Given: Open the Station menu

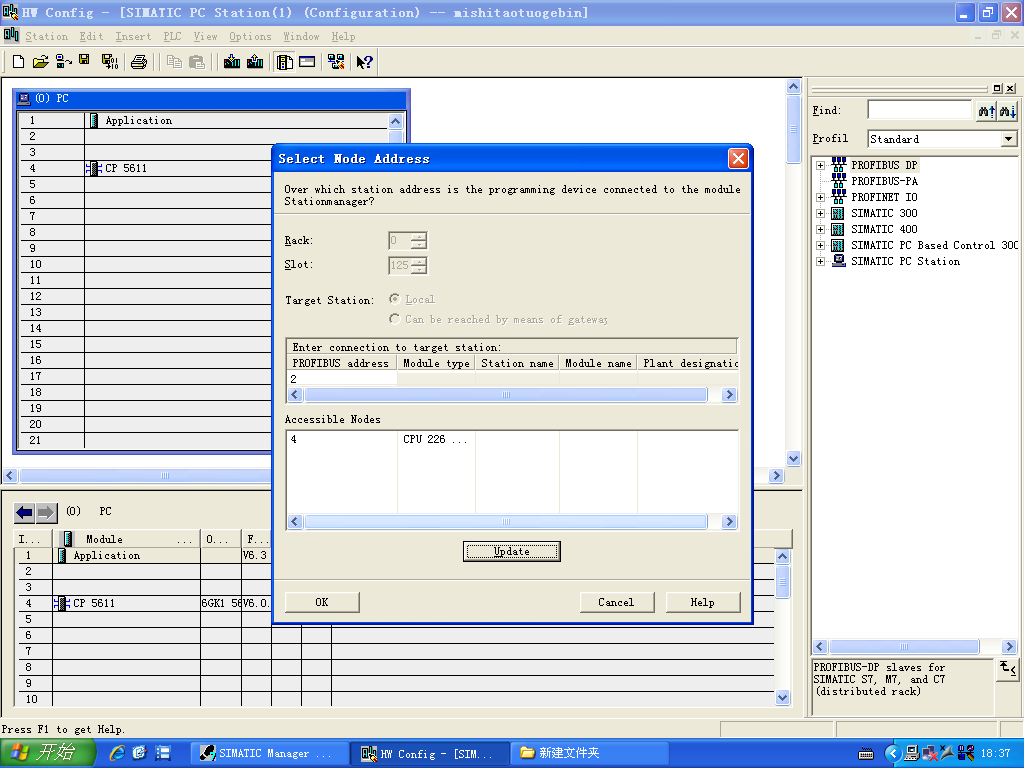Looking at the screenshot, I should [x=46, y=37].
